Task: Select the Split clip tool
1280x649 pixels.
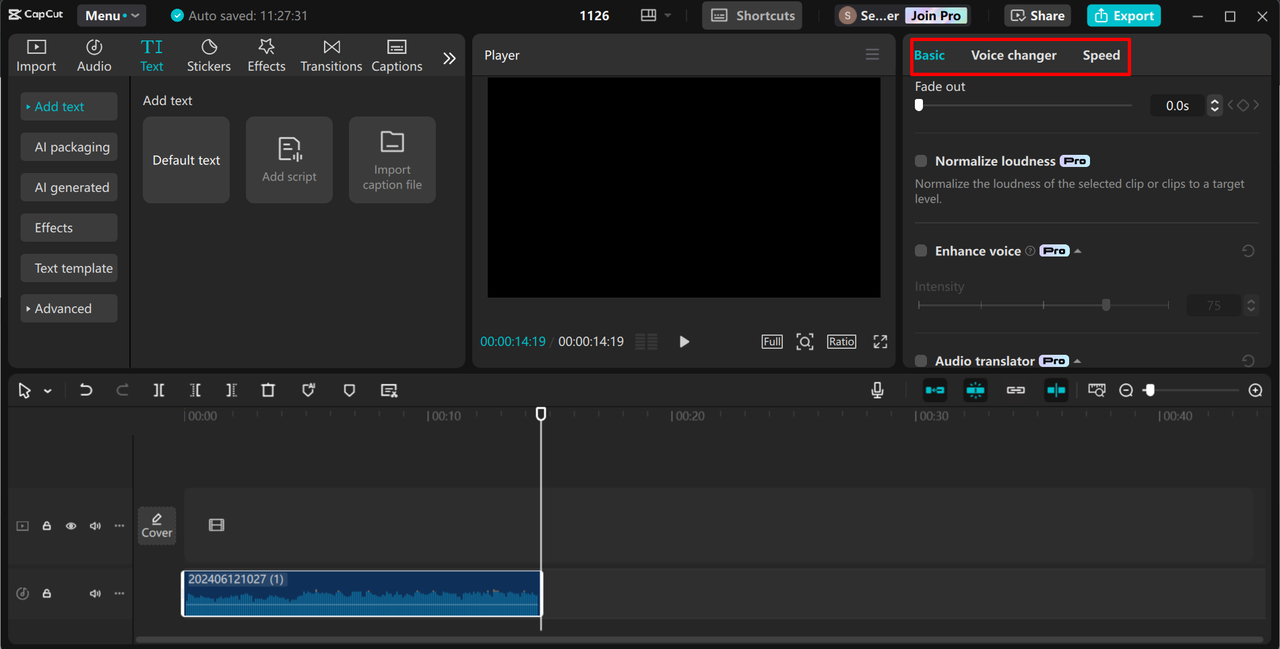Action: point(159,390)
